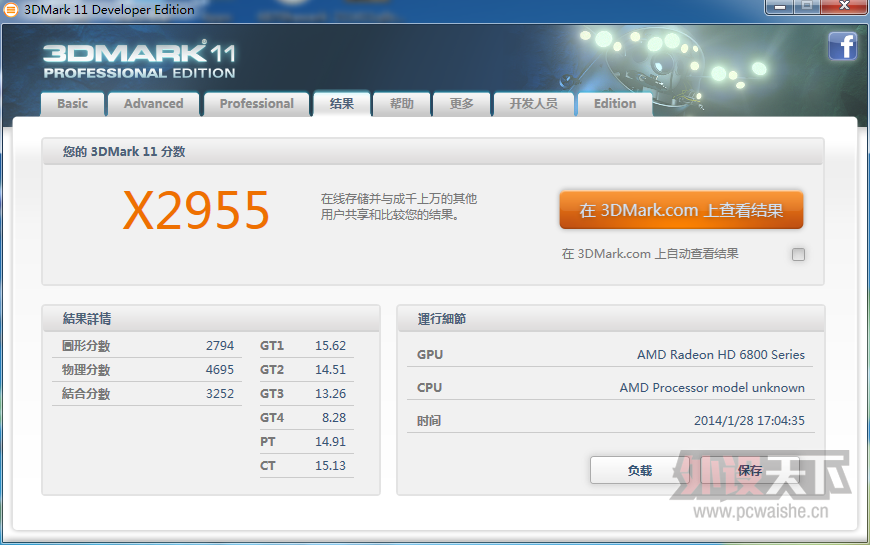870x545 pixels.
Task: Select the Professional tab
Action: pyautogui.click(x=256, y=104)
